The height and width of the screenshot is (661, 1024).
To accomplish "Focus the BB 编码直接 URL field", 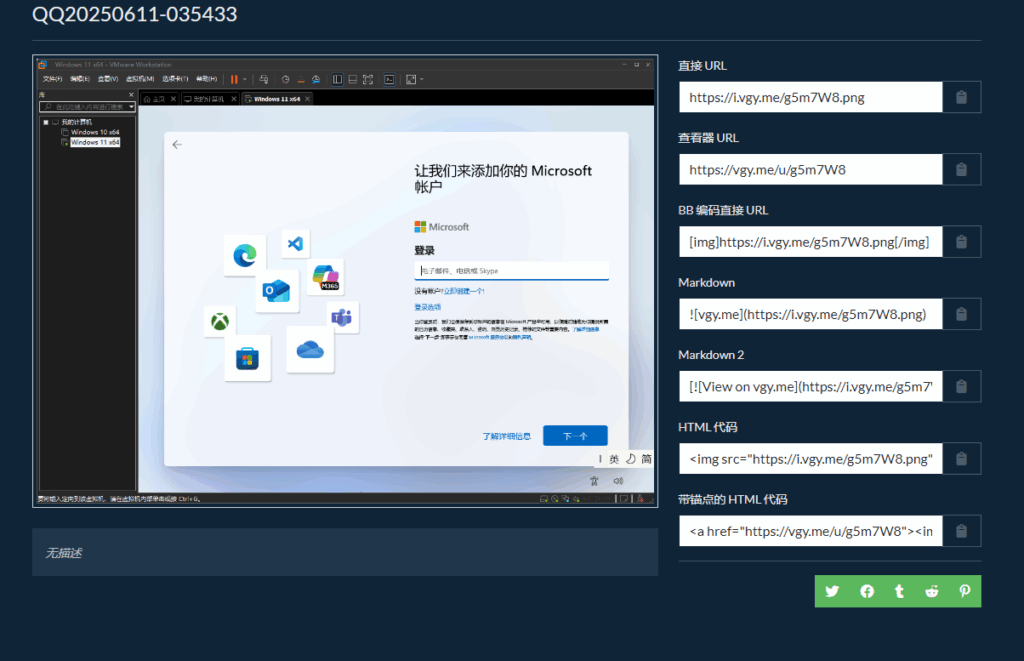I will [x=810, y=242].
